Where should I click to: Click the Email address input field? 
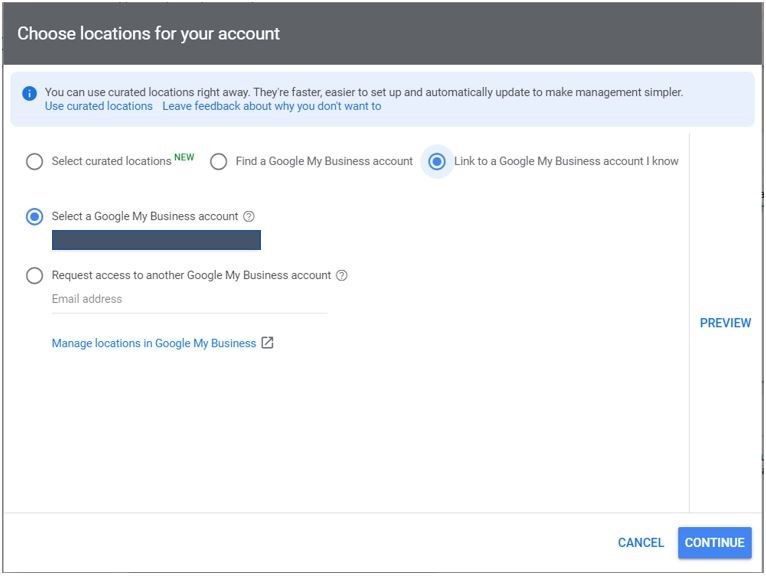190,299
